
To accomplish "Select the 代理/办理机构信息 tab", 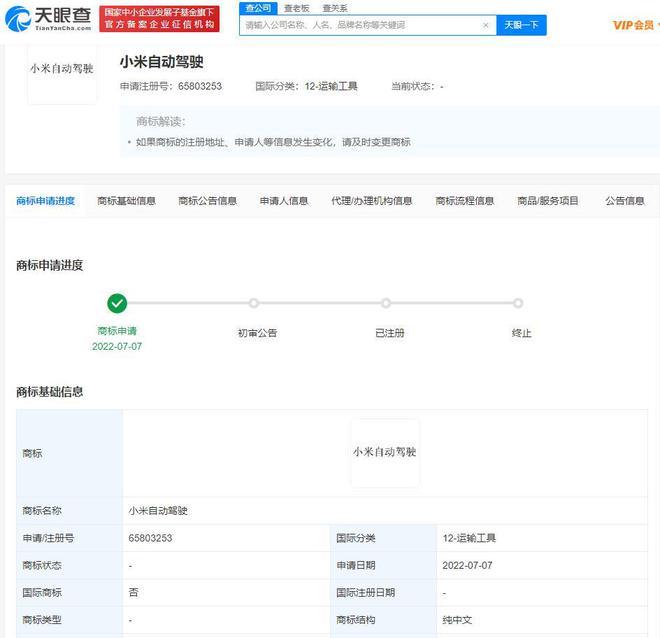I will tap(372, 201).
